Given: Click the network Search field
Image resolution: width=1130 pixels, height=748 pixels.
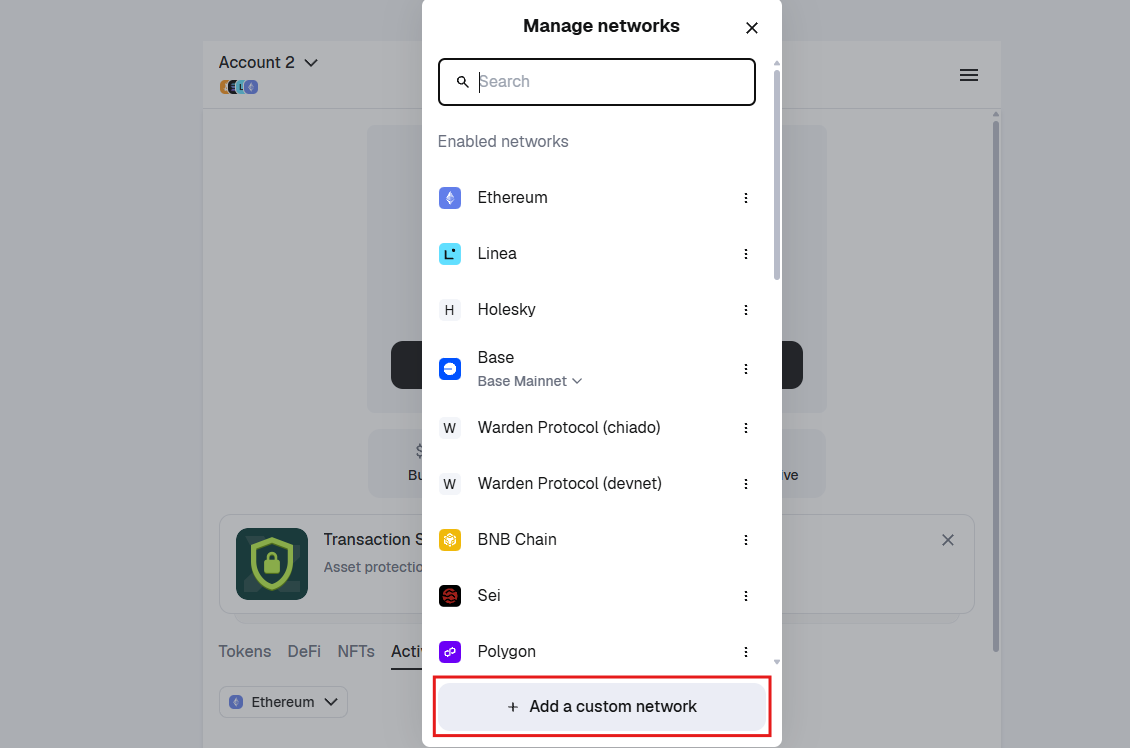Looking at the screenshot, I should [596, 82].
